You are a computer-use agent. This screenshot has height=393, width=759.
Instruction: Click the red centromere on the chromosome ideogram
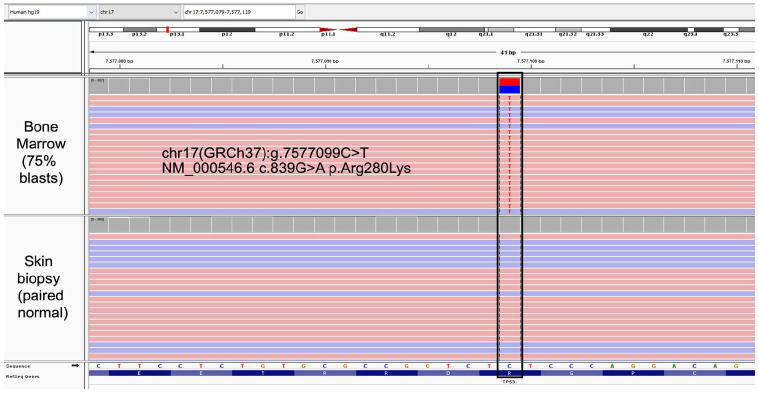pos(338,30)
